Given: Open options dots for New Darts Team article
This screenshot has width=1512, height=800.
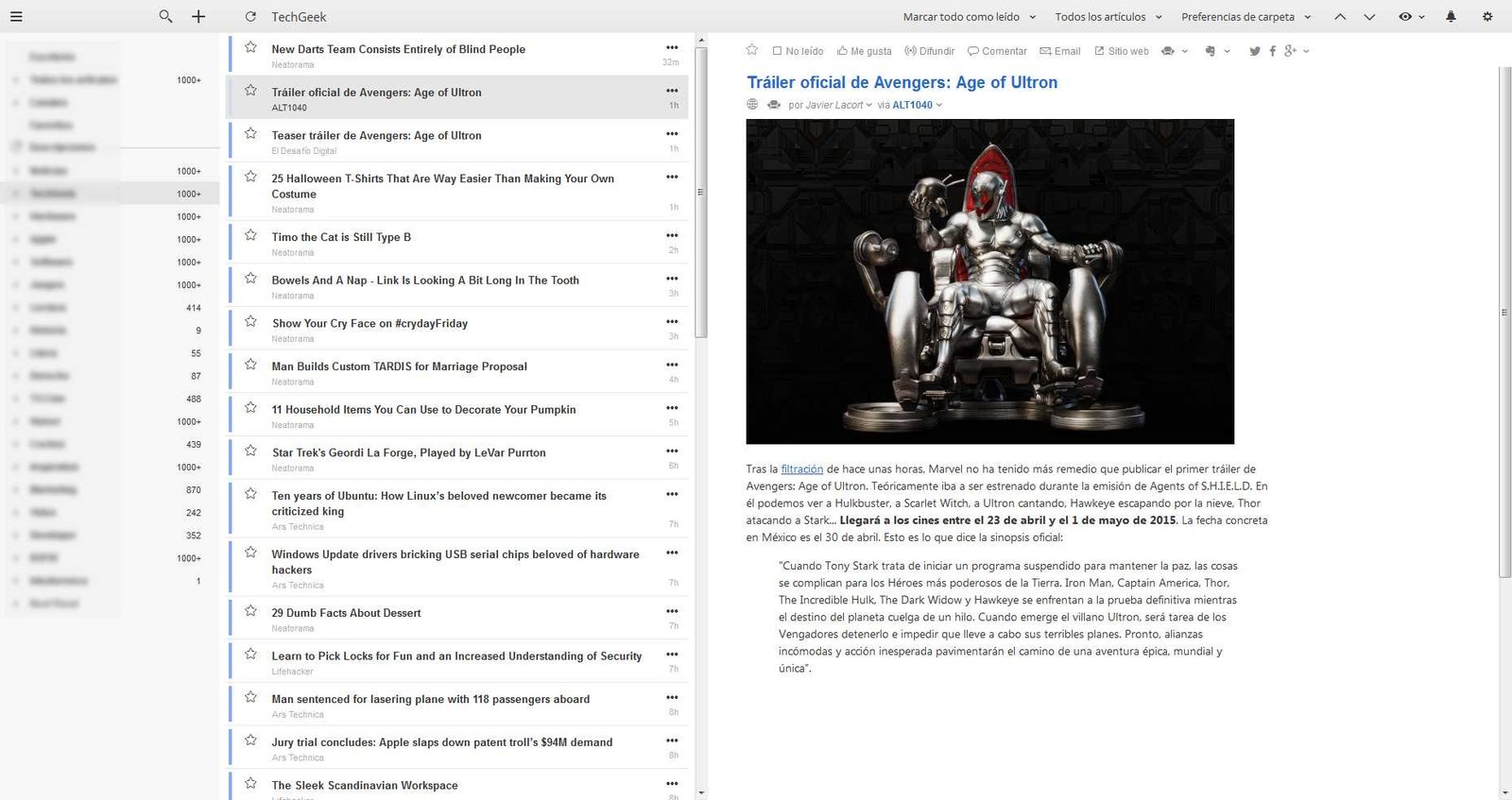Looking at the screenshot, I should click(672, 47).
